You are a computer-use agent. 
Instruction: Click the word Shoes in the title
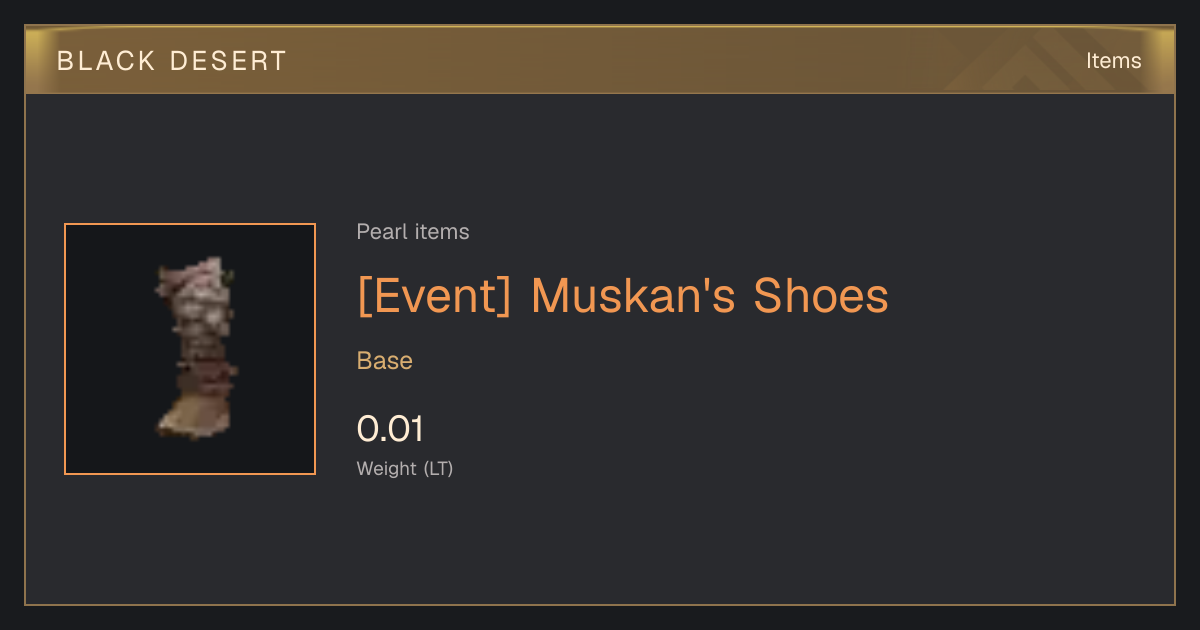coord(821,296)
